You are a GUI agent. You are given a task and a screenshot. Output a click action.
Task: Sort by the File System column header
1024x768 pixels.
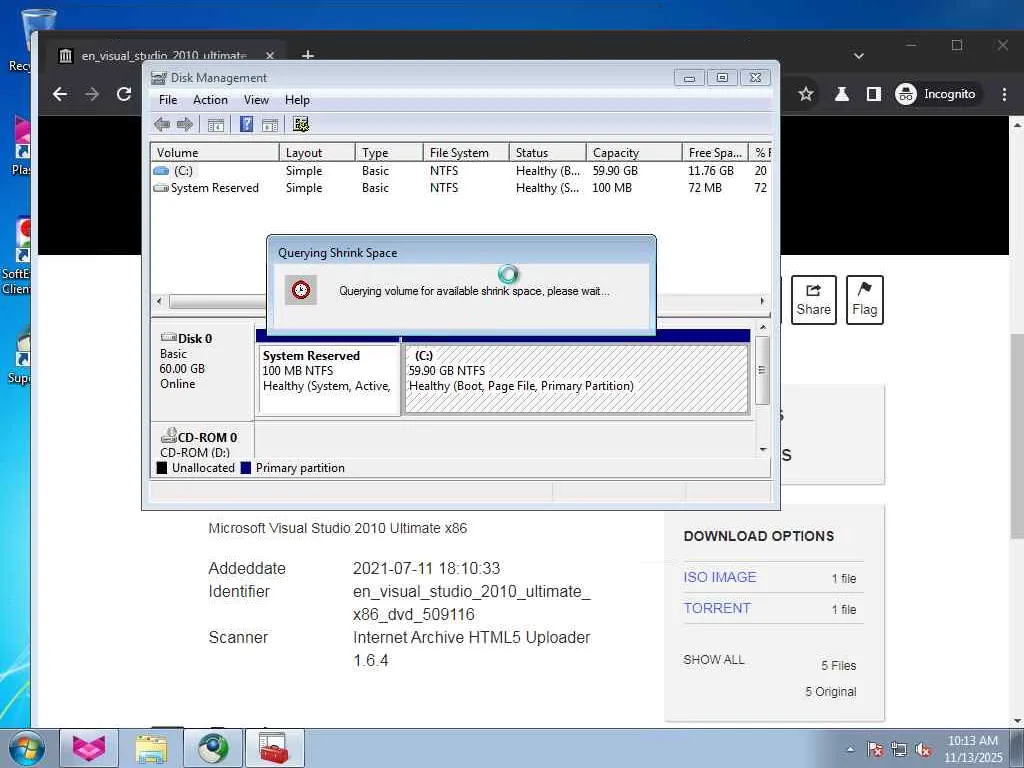coord(466,152)
